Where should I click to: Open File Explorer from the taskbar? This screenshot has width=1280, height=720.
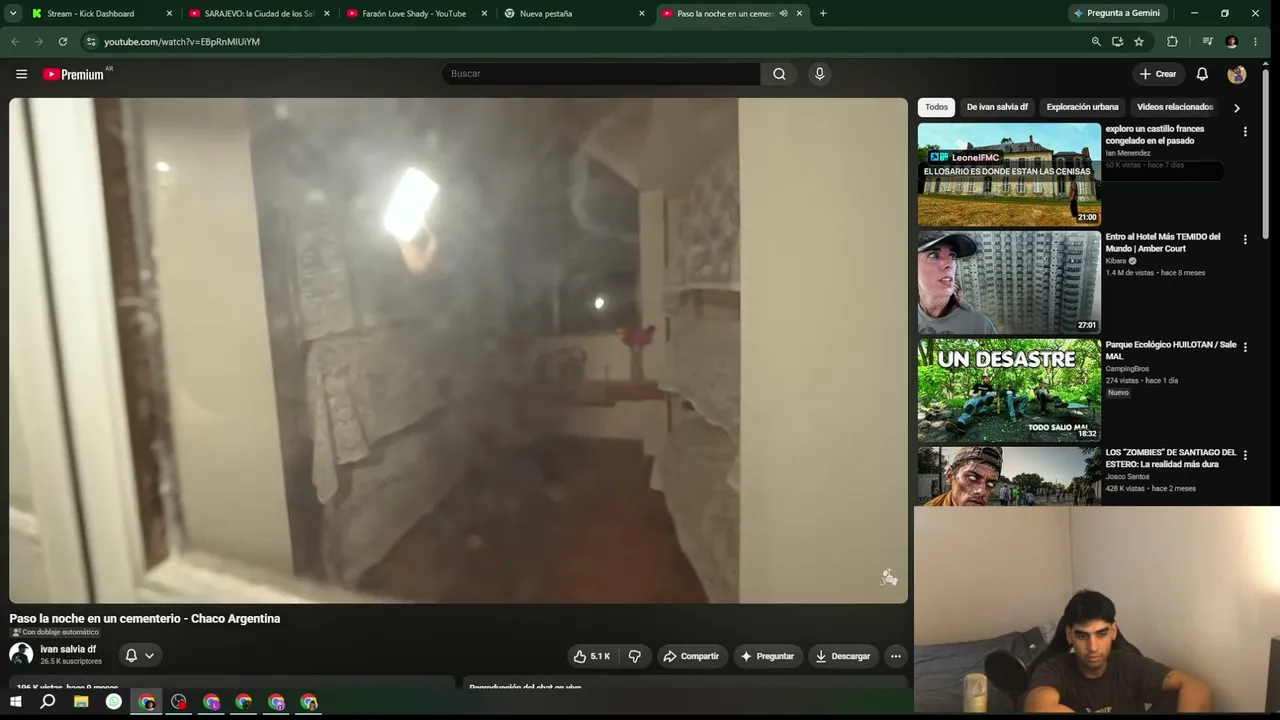(x=81, y=702)
